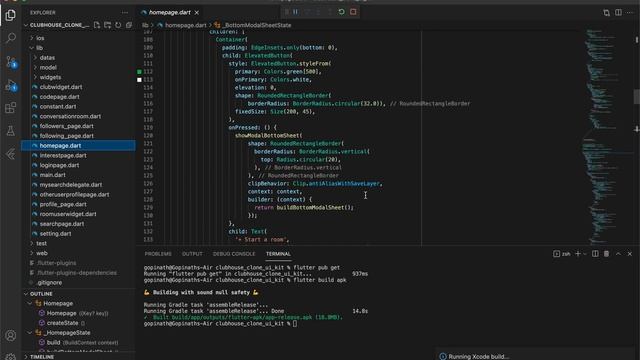Image resolution: width=640 pixels, height=360 pixels.
Task: Select the homepage.dart editor tab
Action: [x=170, y=13]
